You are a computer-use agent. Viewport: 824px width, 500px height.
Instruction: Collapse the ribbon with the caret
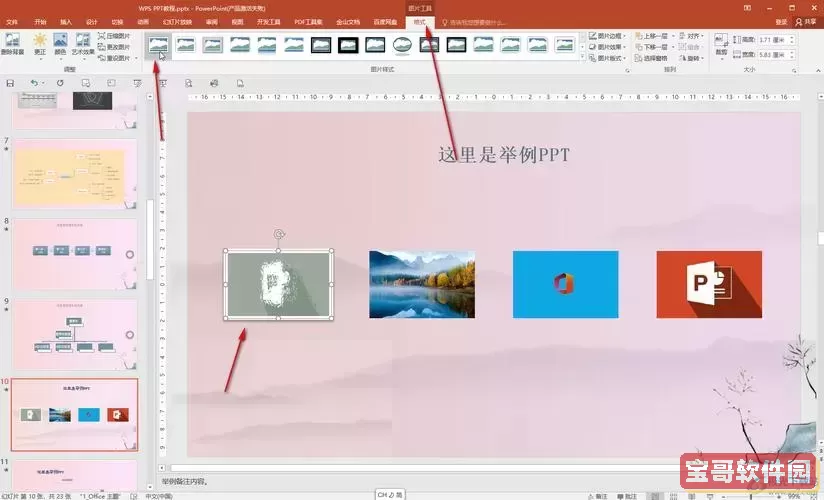coord(818,70)
